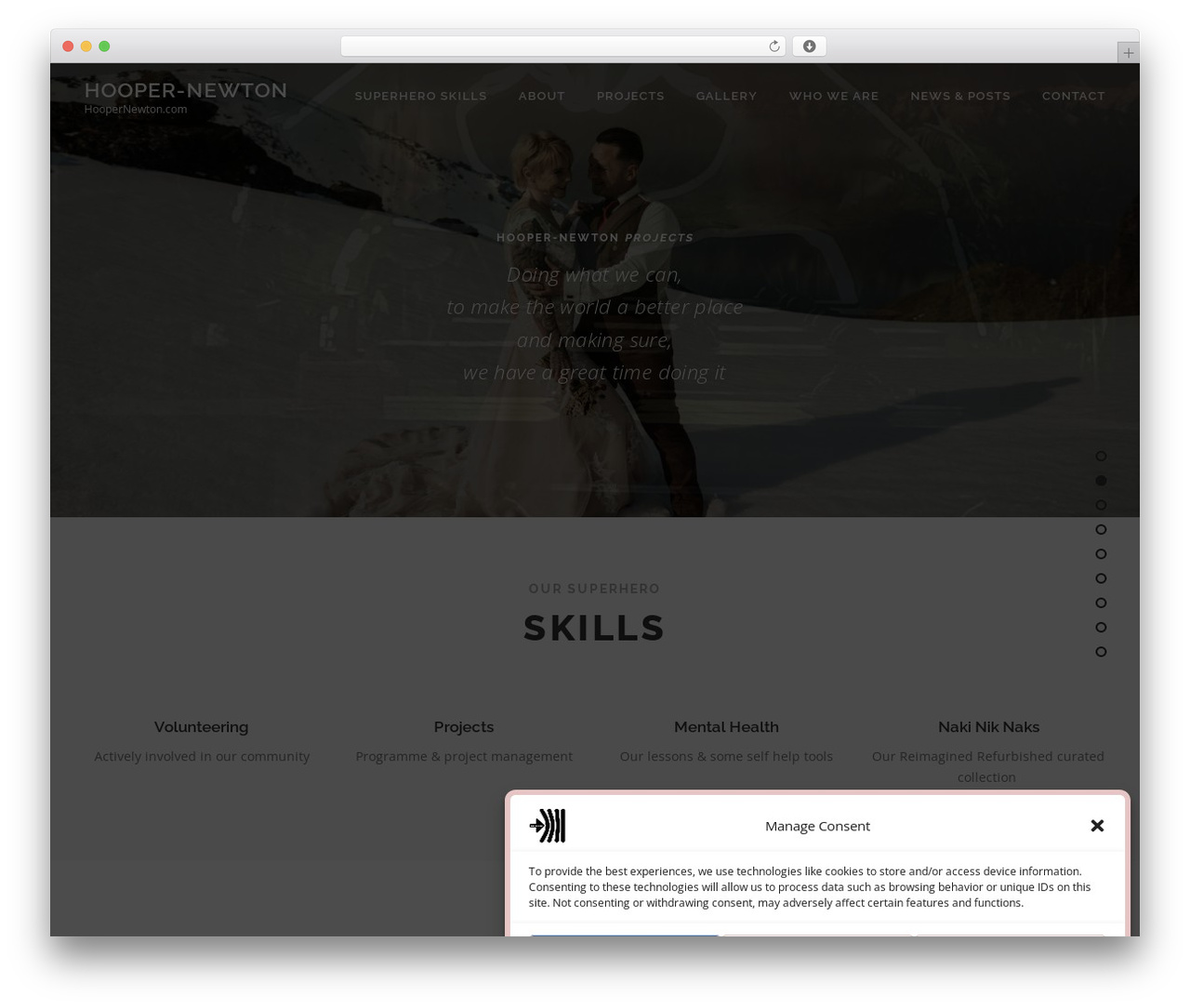Click the 'Manage Consent' dialog title

click(x=817, y=826)
